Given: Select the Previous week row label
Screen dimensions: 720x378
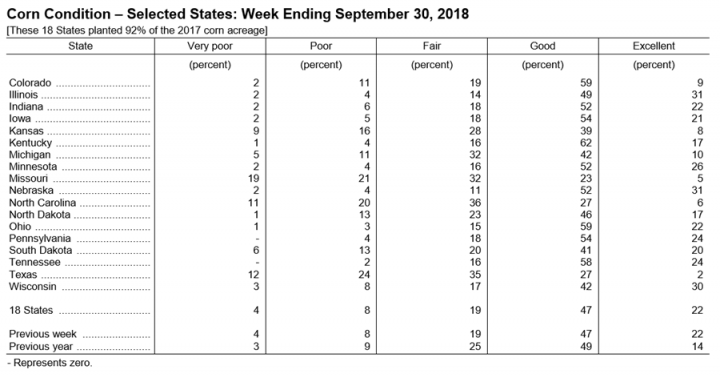Looking at the screenshot, I should (x=43, y=334).
